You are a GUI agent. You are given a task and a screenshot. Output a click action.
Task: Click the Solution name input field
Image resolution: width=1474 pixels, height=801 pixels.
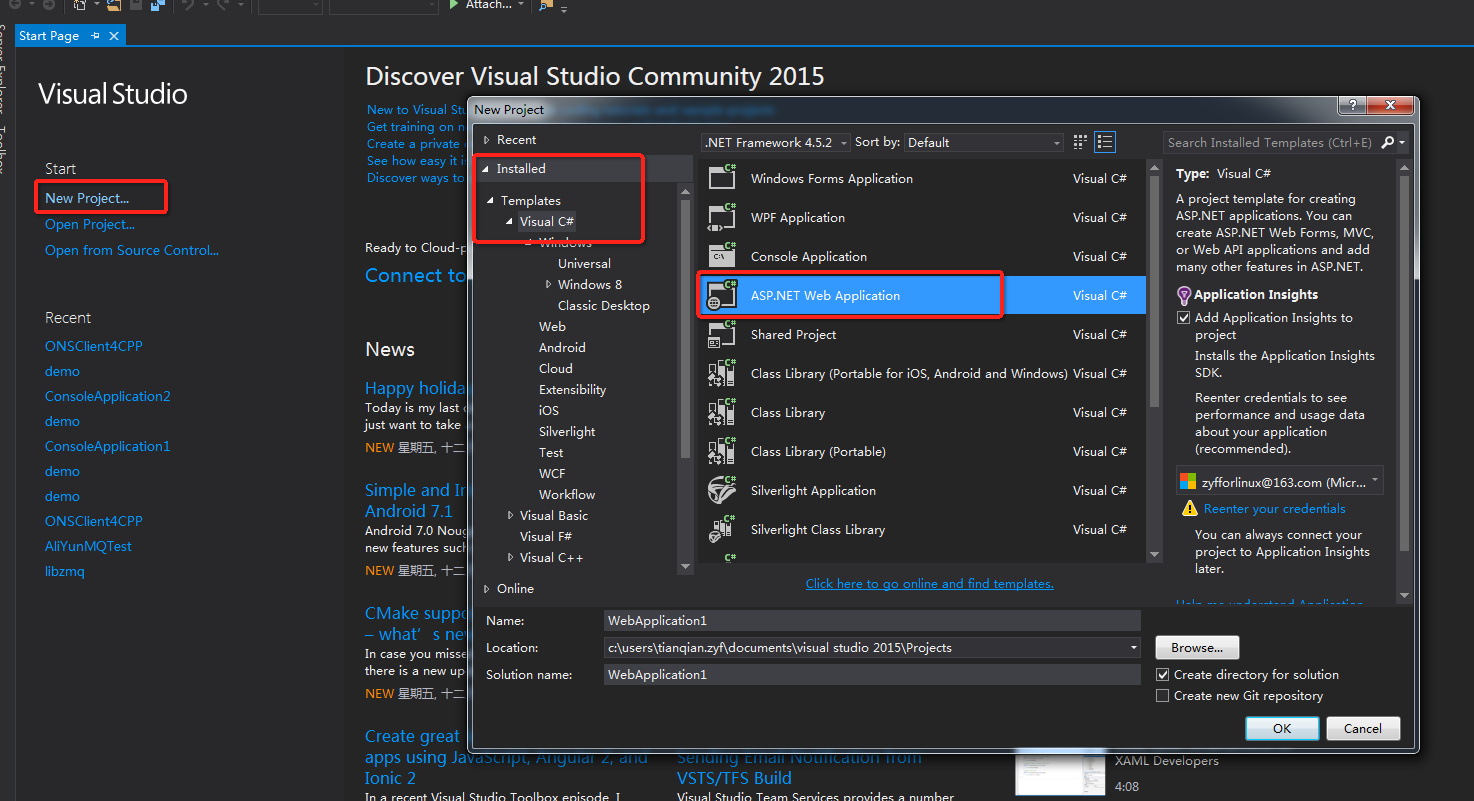point(872,675)
